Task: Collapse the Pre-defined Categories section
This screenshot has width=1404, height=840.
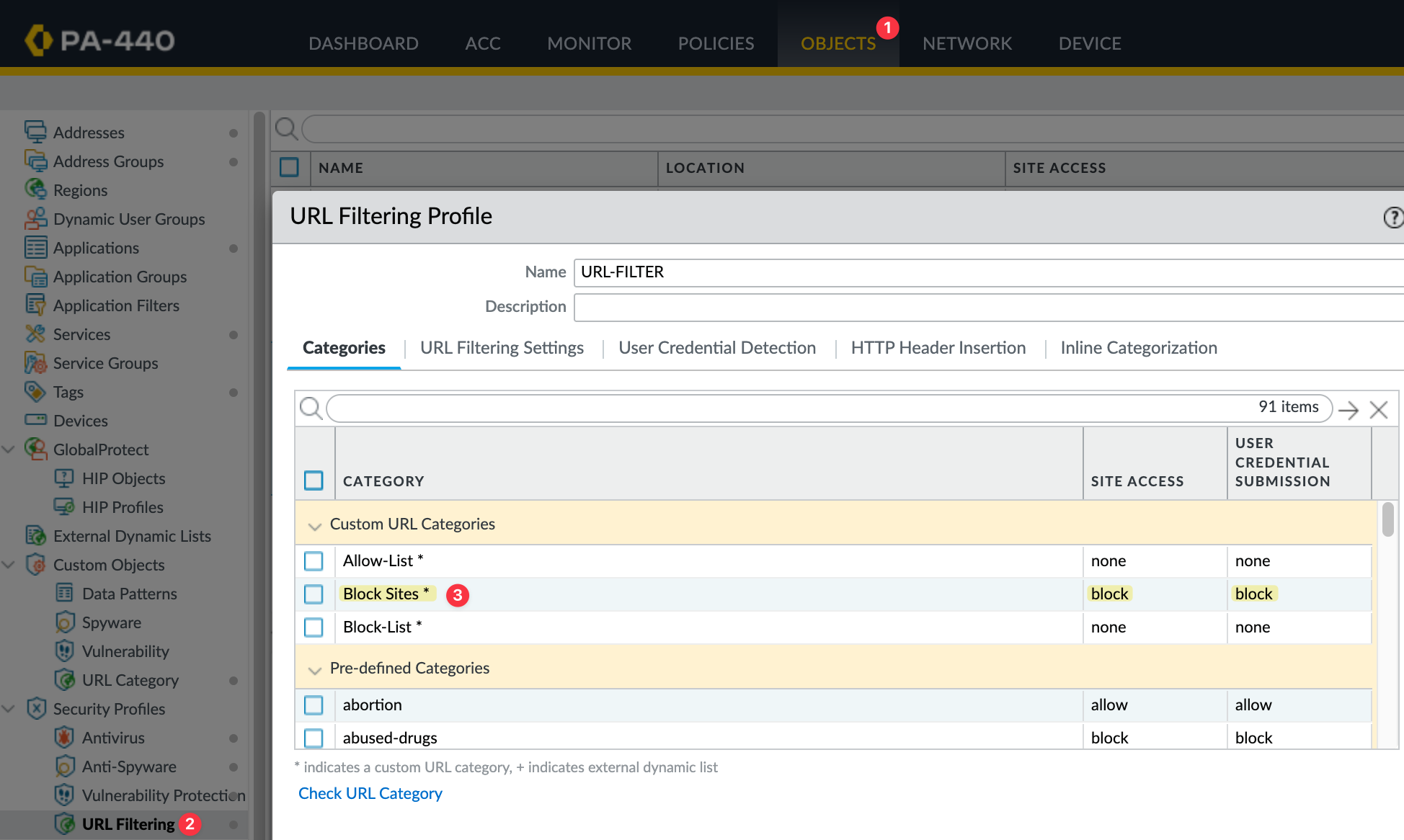Action: [x=314, y=669]
